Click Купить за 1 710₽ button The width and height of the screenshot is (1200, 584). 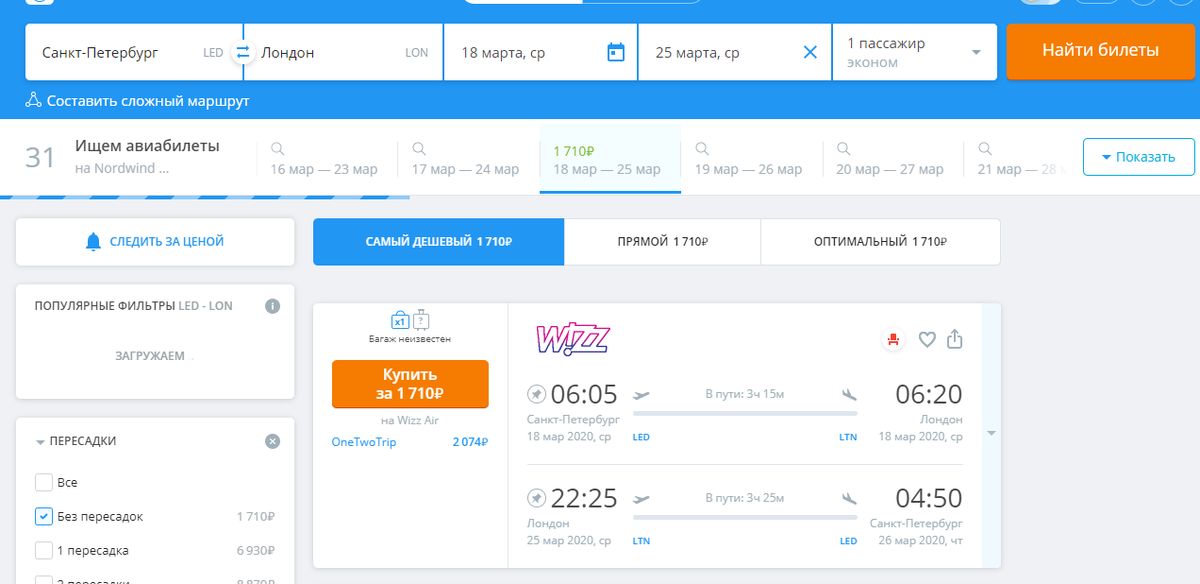[410, 384]
